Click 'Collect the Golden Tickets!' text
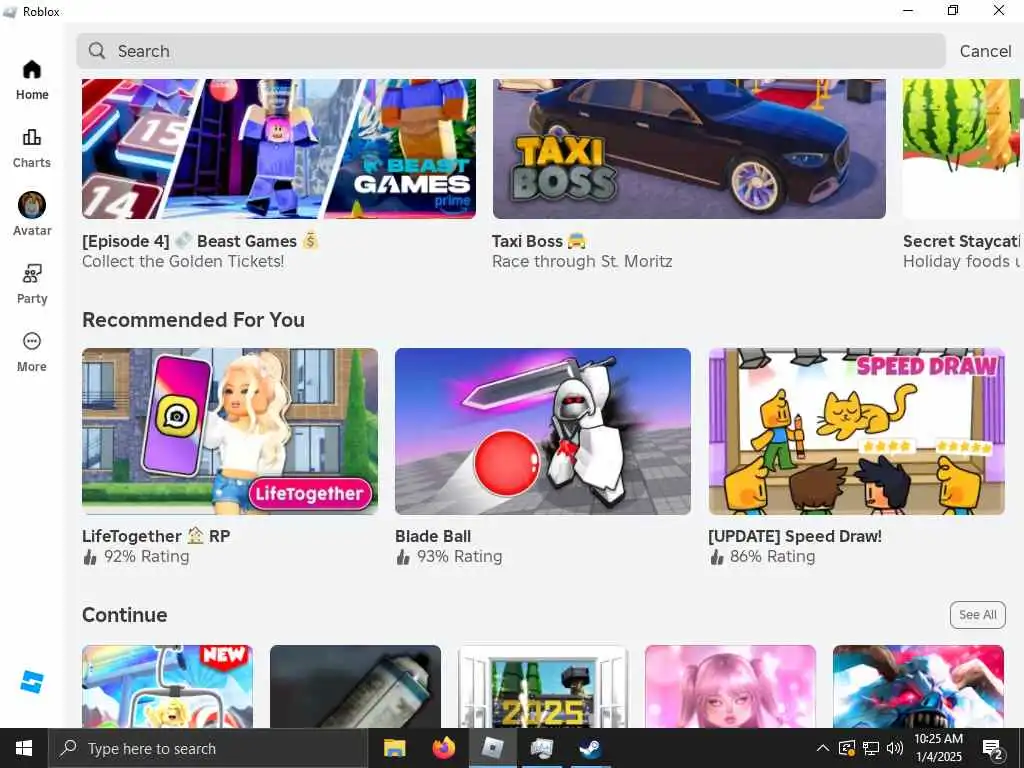1024x768 pixels. click(x=183, y=261)
